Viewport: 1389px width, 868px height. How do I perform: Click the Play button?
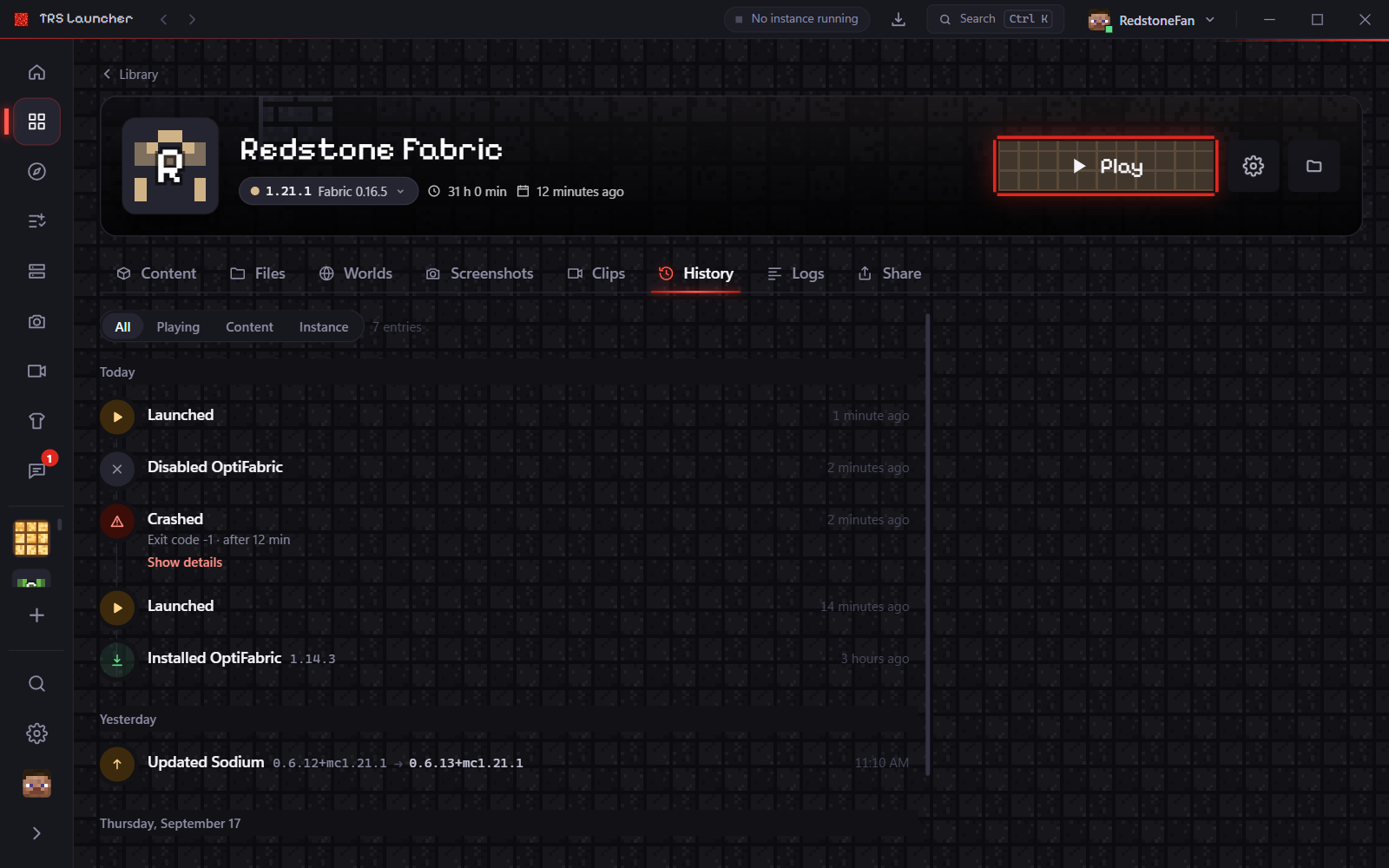click(x=1105, y=166)
